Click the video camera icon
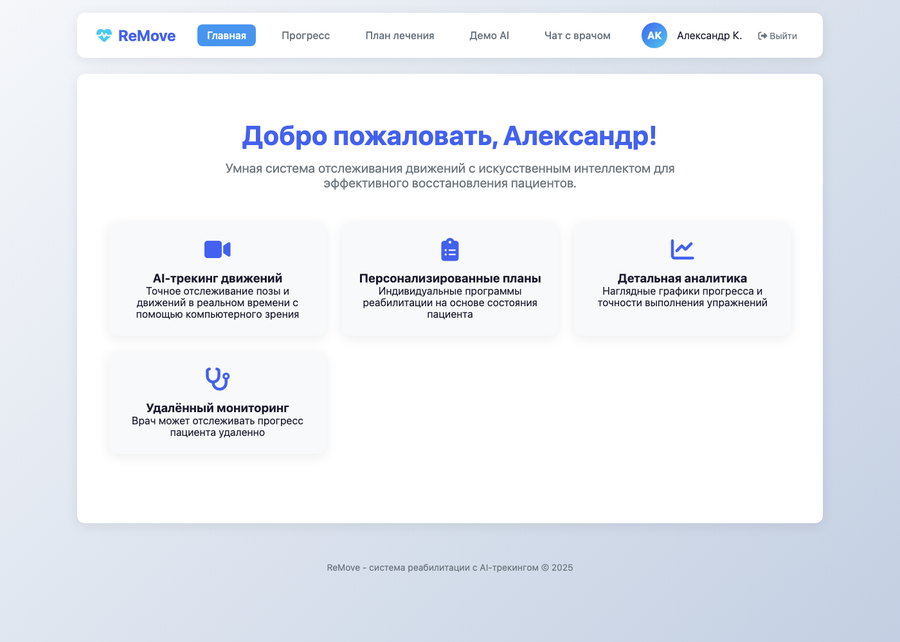 pos(217,250)
